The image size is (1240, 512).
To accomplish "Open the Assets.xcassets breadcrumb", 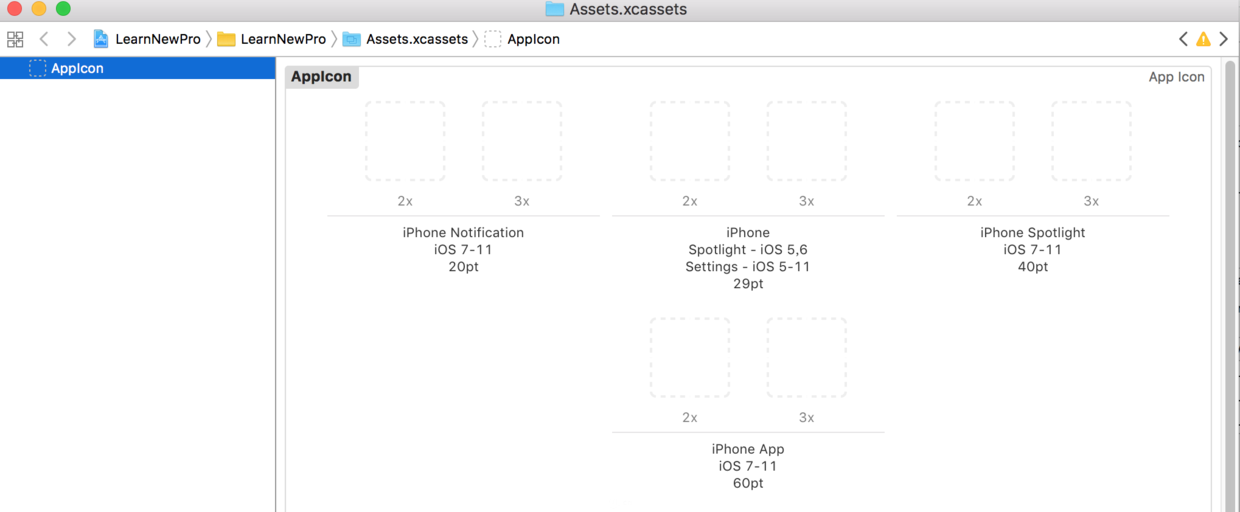I will 416,39.
